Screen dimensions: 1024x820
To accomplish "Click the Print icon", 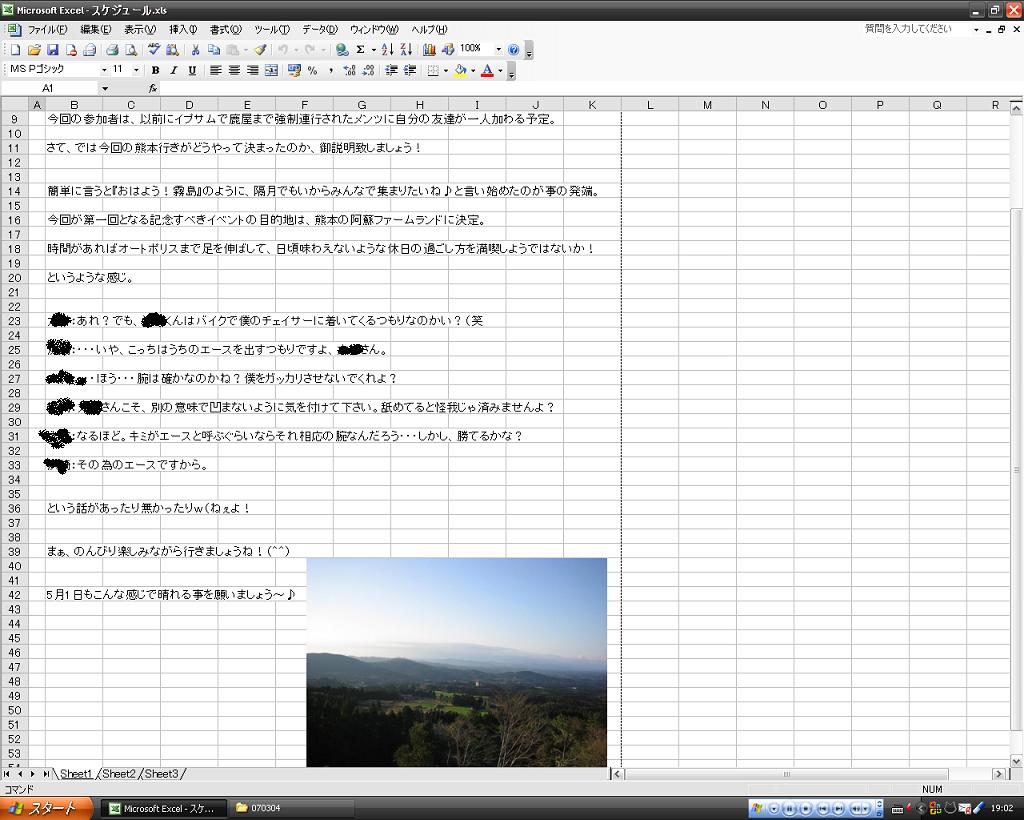I will click(112, 50).
